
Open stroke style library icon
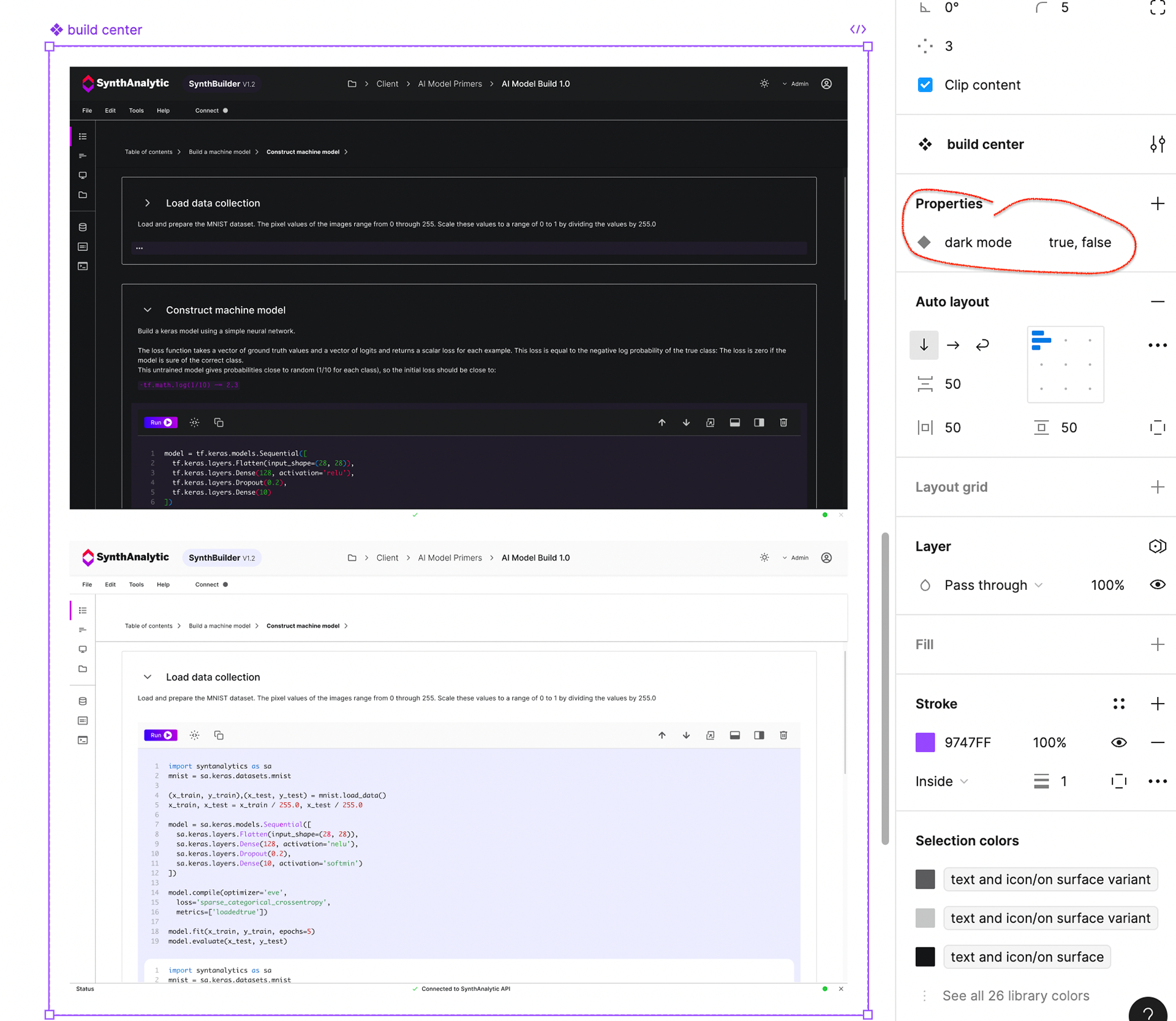point(1118,704)
